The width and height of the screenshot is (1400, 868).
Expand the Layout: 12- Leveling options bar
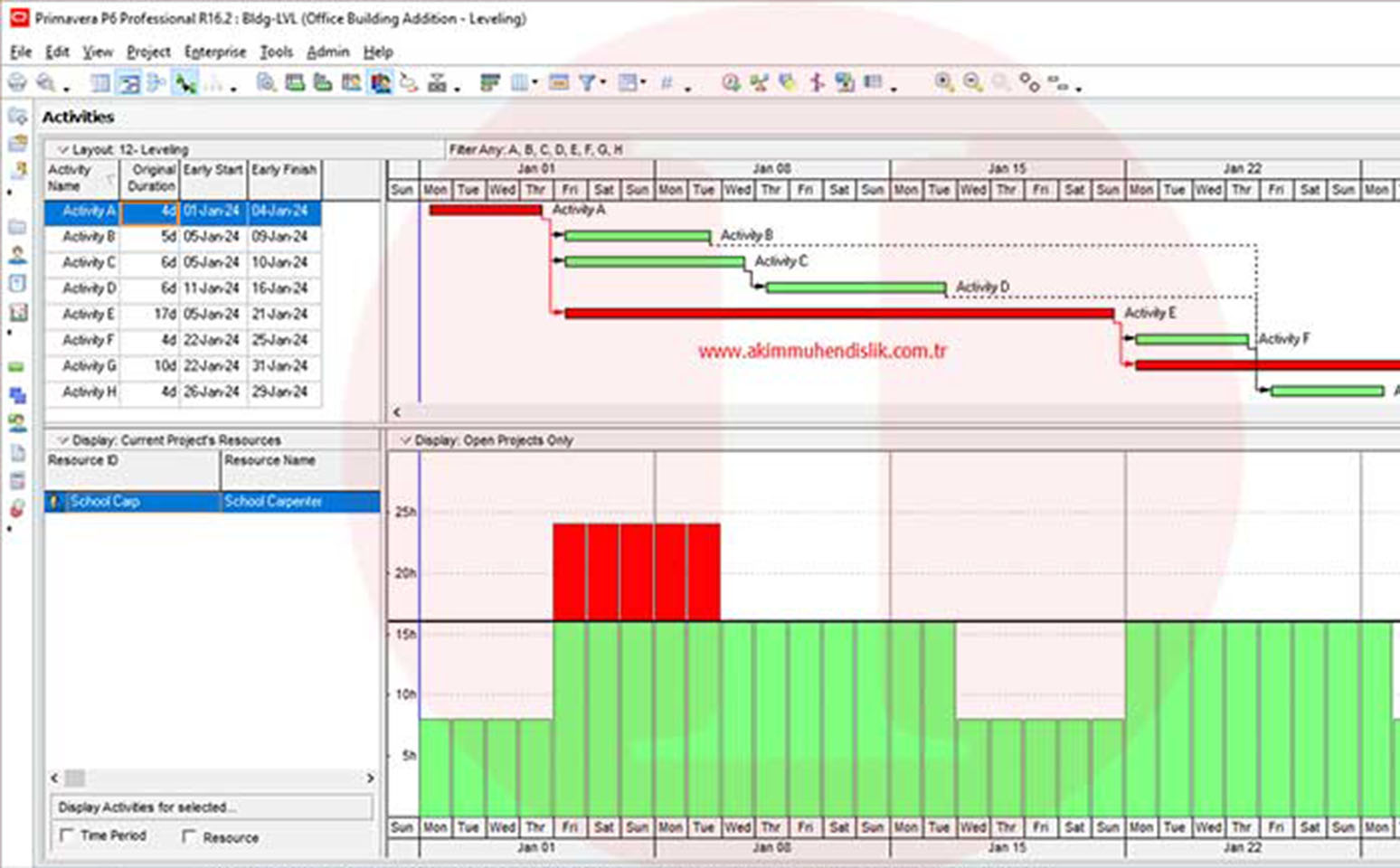(x=244, y=149)
